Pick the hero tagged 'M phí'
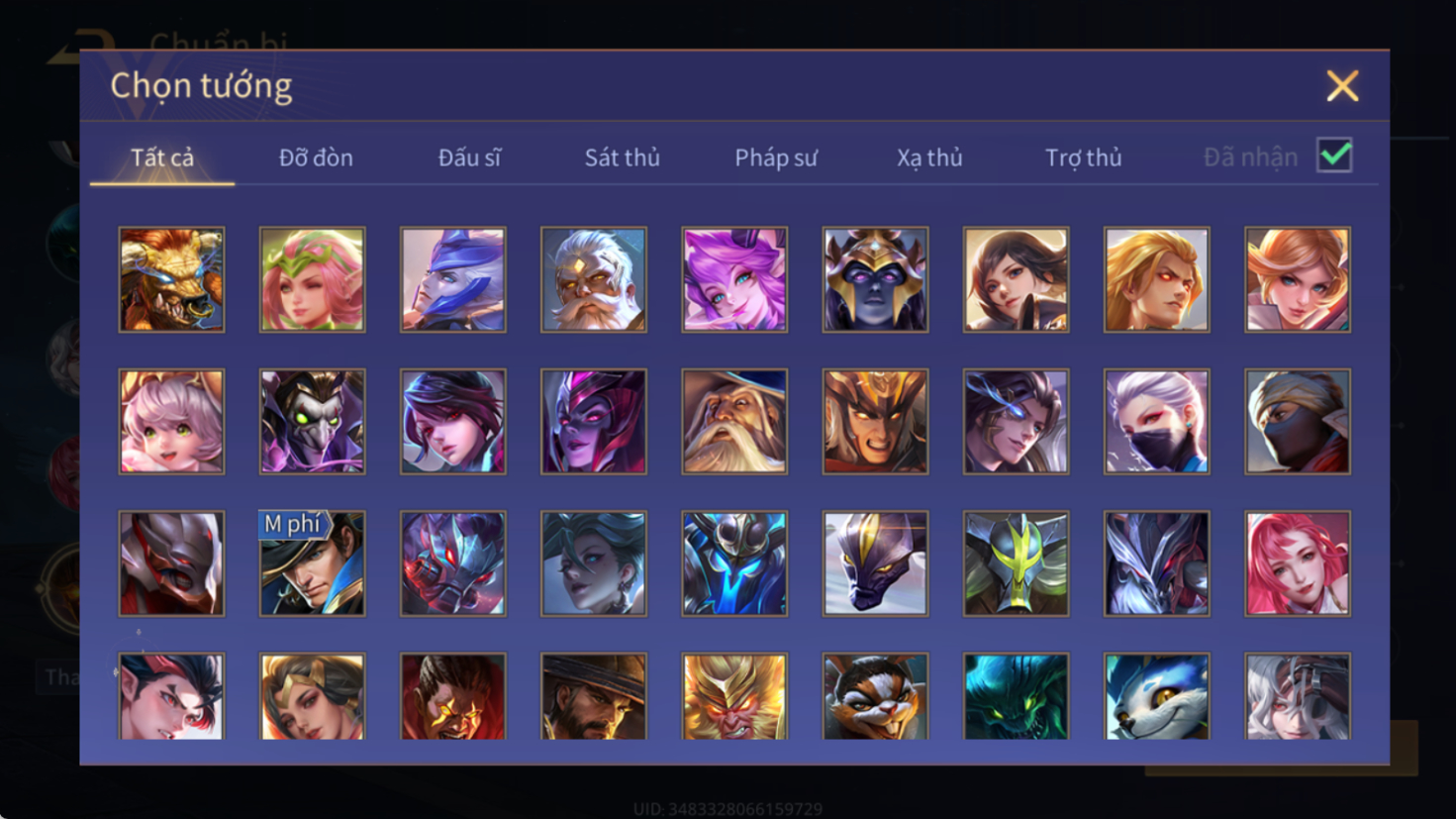This screenshot has height=819, width=1456. 312,563
